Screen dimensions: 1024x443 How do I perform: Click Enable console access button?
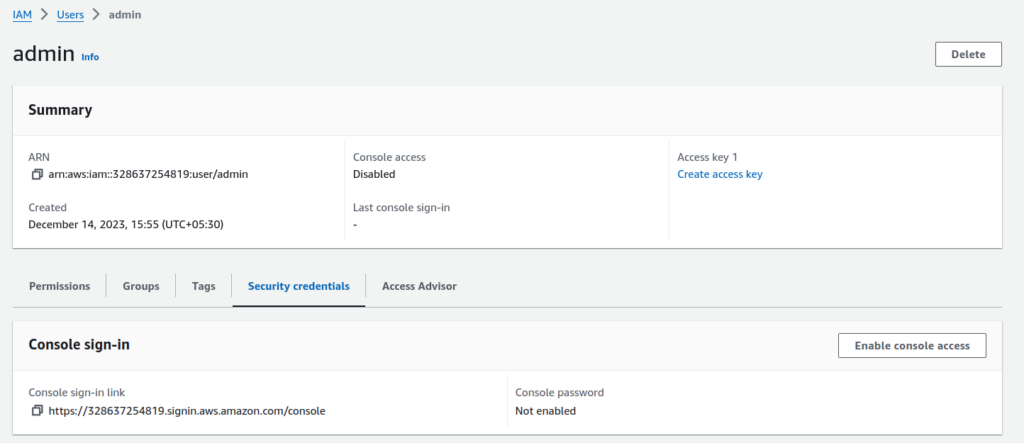(x=911, y=345)
